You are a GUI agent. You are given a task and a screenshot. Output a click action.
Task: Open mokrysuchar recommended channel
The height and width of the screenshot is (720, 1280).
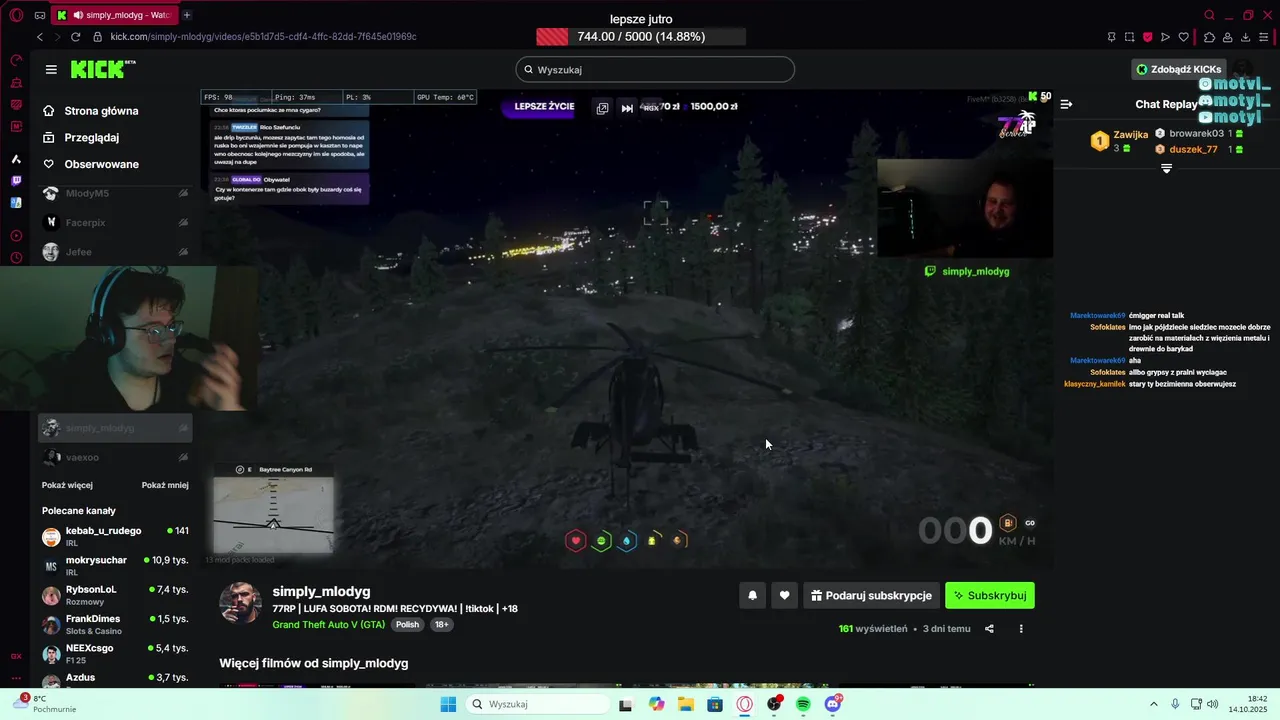pyautogui.click(x=115, y=566)
